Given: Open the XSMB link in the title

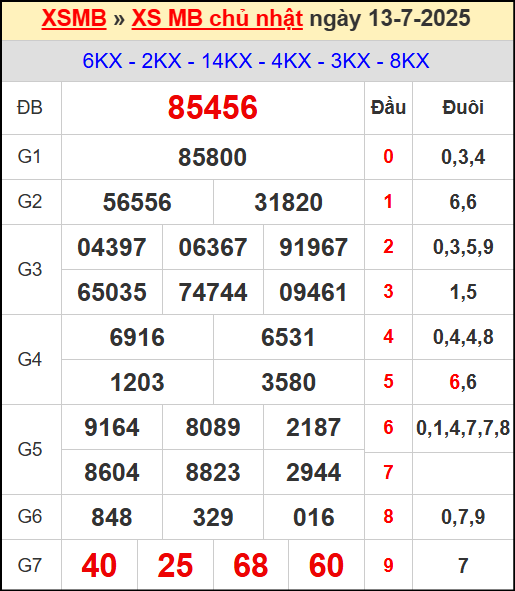Looking at the screenshot, I should tap(74, 18).
